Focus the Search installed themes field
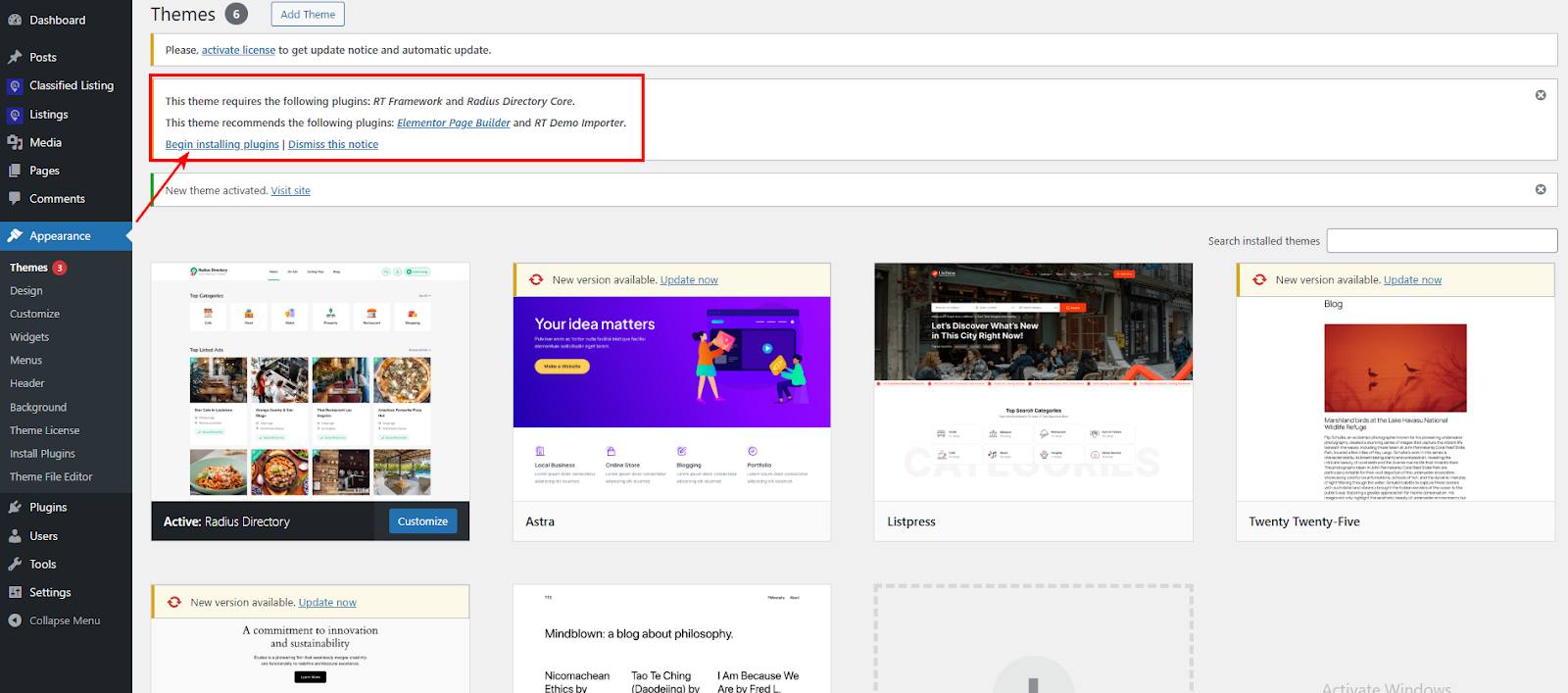The image size is (1568, 693). click(x=1442, y=241)
